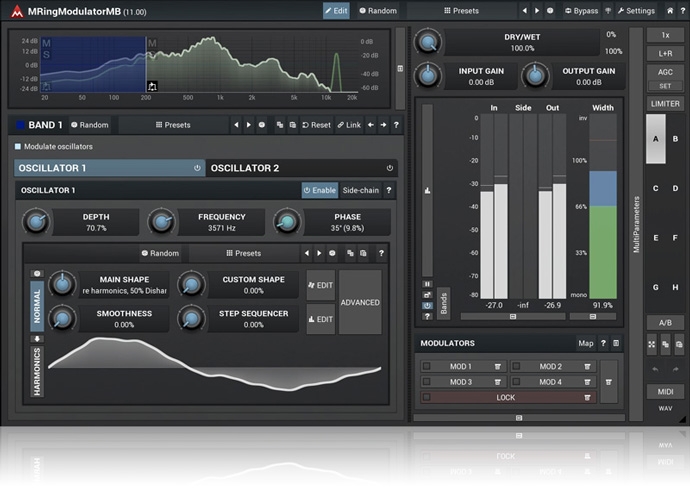Click the Step Sequencer EDIT button
Viewport: 690px width, 488px height.
(x=320, y=319)
